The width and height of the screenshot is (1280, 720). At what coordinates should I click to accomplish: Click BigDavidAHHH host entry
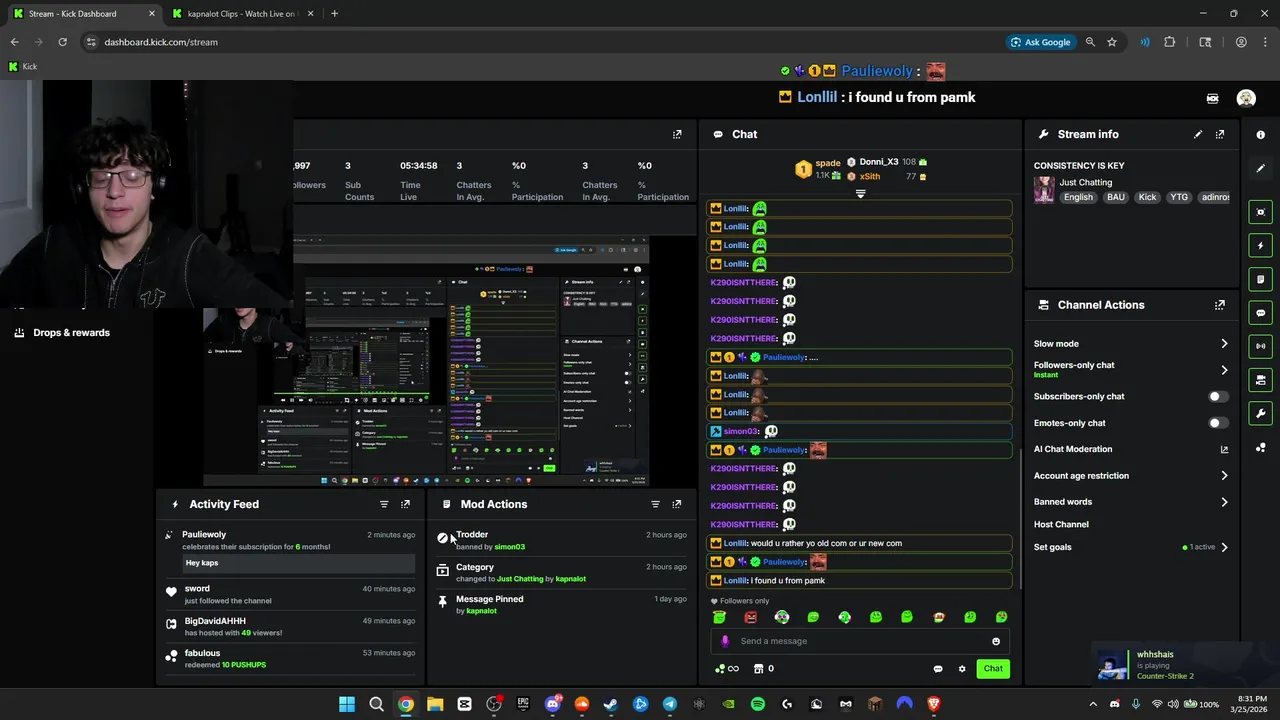tap(290, 627)
